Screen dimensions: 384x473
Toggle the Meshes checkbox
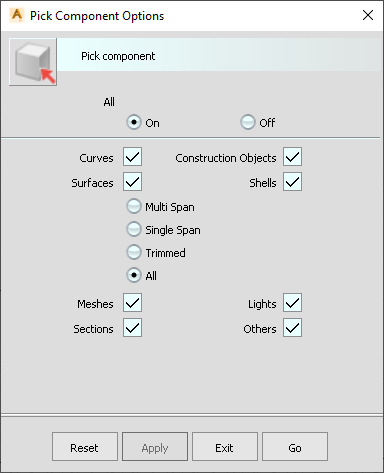pyautogui.click(x=132, y=303)
